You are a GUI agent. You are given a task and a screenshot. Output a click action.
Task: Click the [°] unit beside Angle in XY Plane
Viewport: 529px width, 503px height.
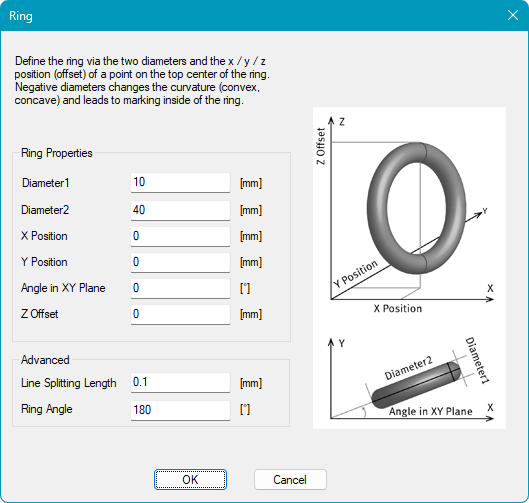(245, 288)
